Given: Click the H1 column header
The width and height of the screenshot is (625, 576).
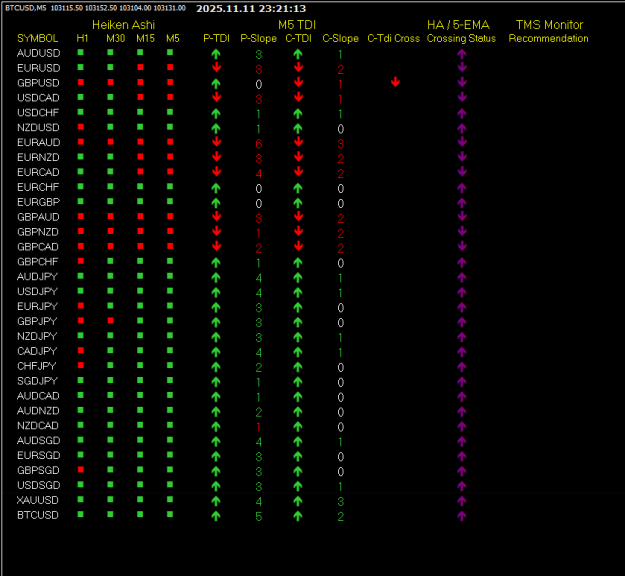Looking at the screenshot, I should coord(82,38).
